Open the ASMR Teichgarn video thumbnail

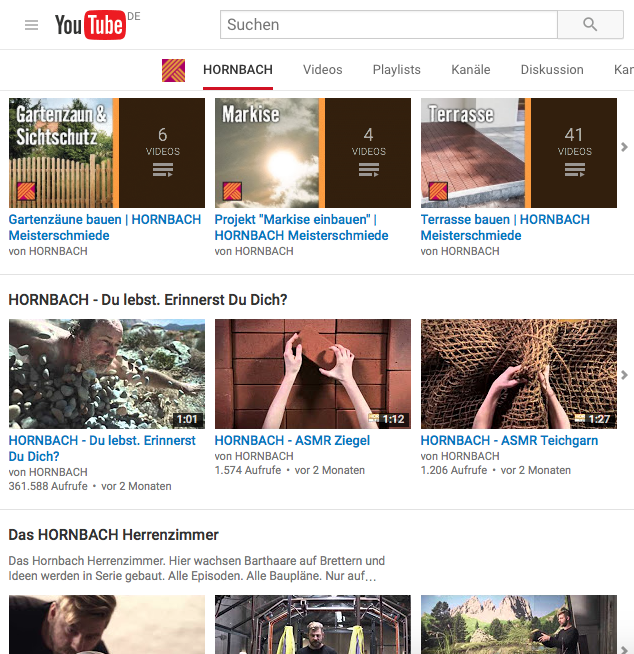[519, 374]
